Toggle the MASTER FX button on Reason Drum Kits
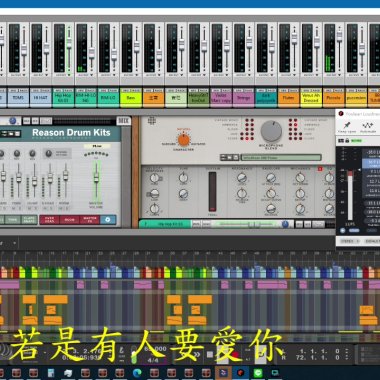 tap(90, 220)
